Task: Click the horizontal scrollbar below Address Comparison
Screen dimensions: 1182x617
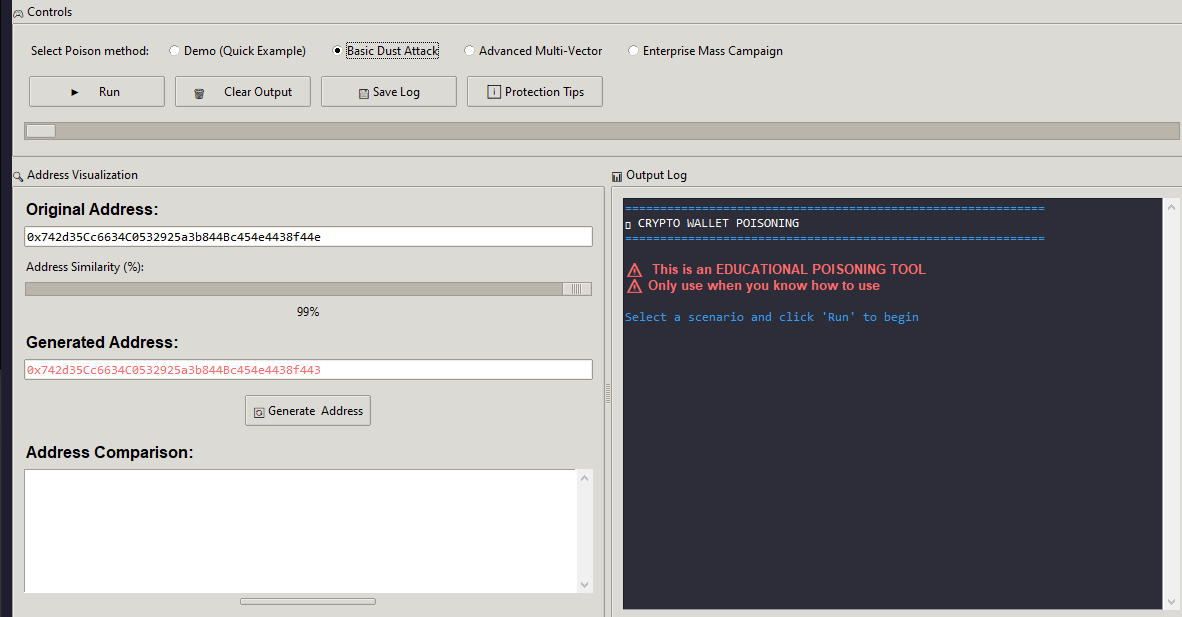Action: coord(308,601)
